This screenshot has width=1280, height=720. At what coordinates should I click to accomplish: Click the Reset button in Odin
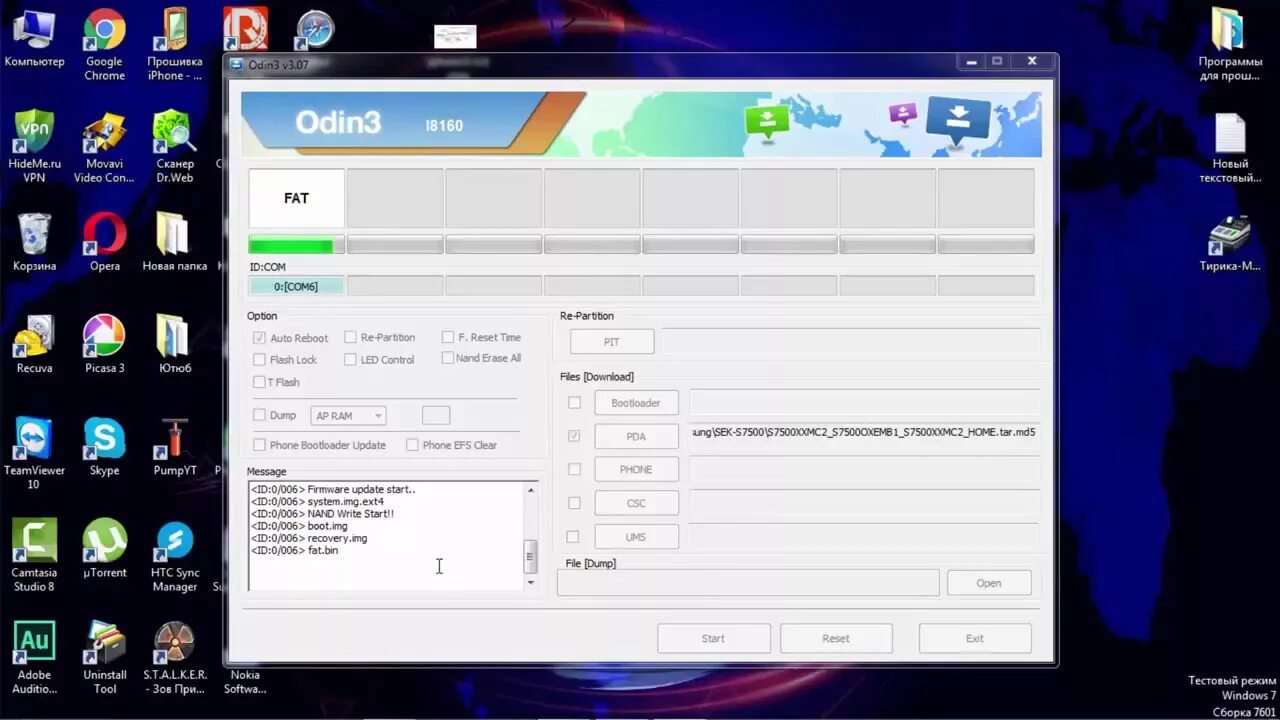[x=836, y=638]
